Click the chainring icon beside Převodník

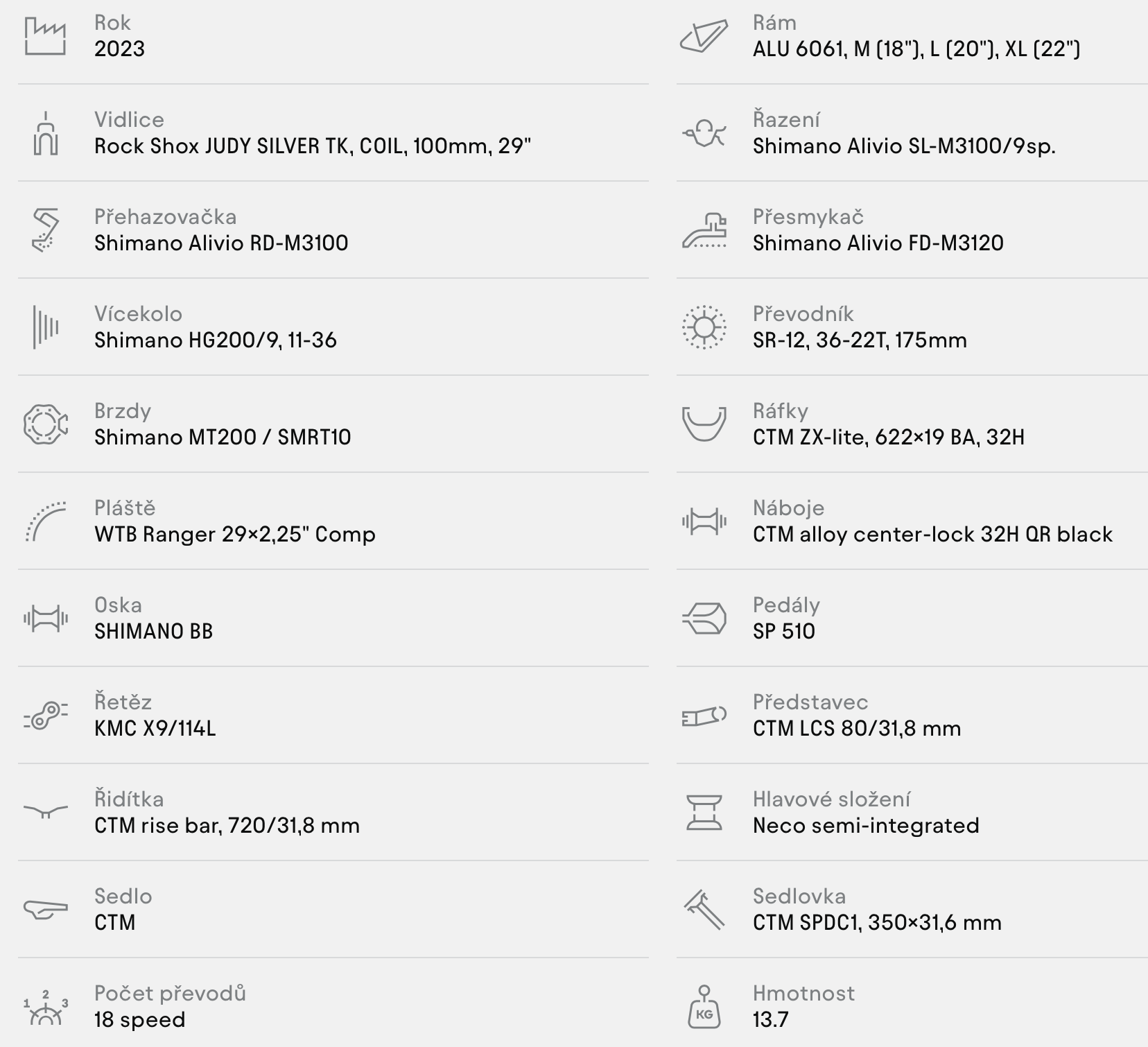pyautogui.click(x=704, y=327)
